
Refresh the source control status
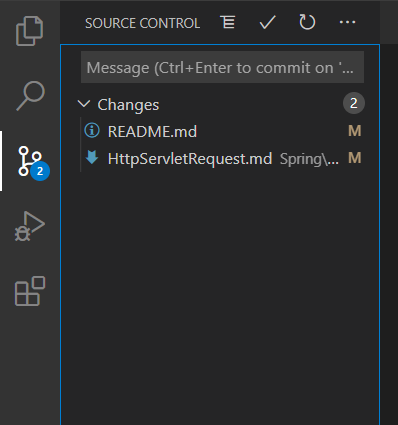(x=307, y=22)
